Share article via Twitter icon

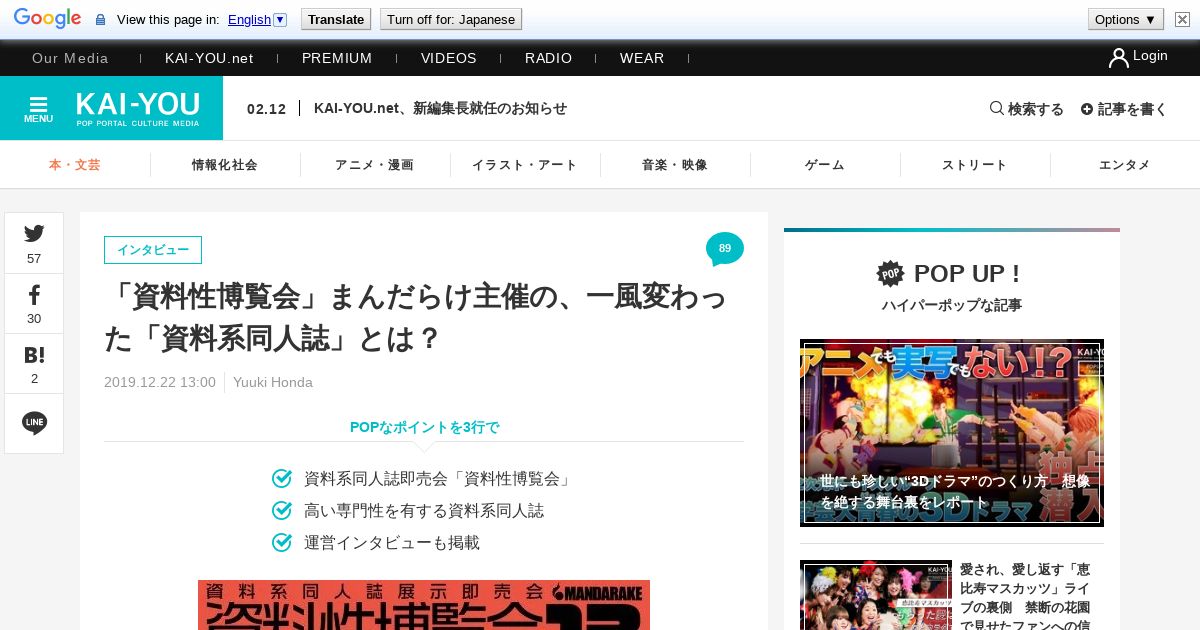[34, 234]
